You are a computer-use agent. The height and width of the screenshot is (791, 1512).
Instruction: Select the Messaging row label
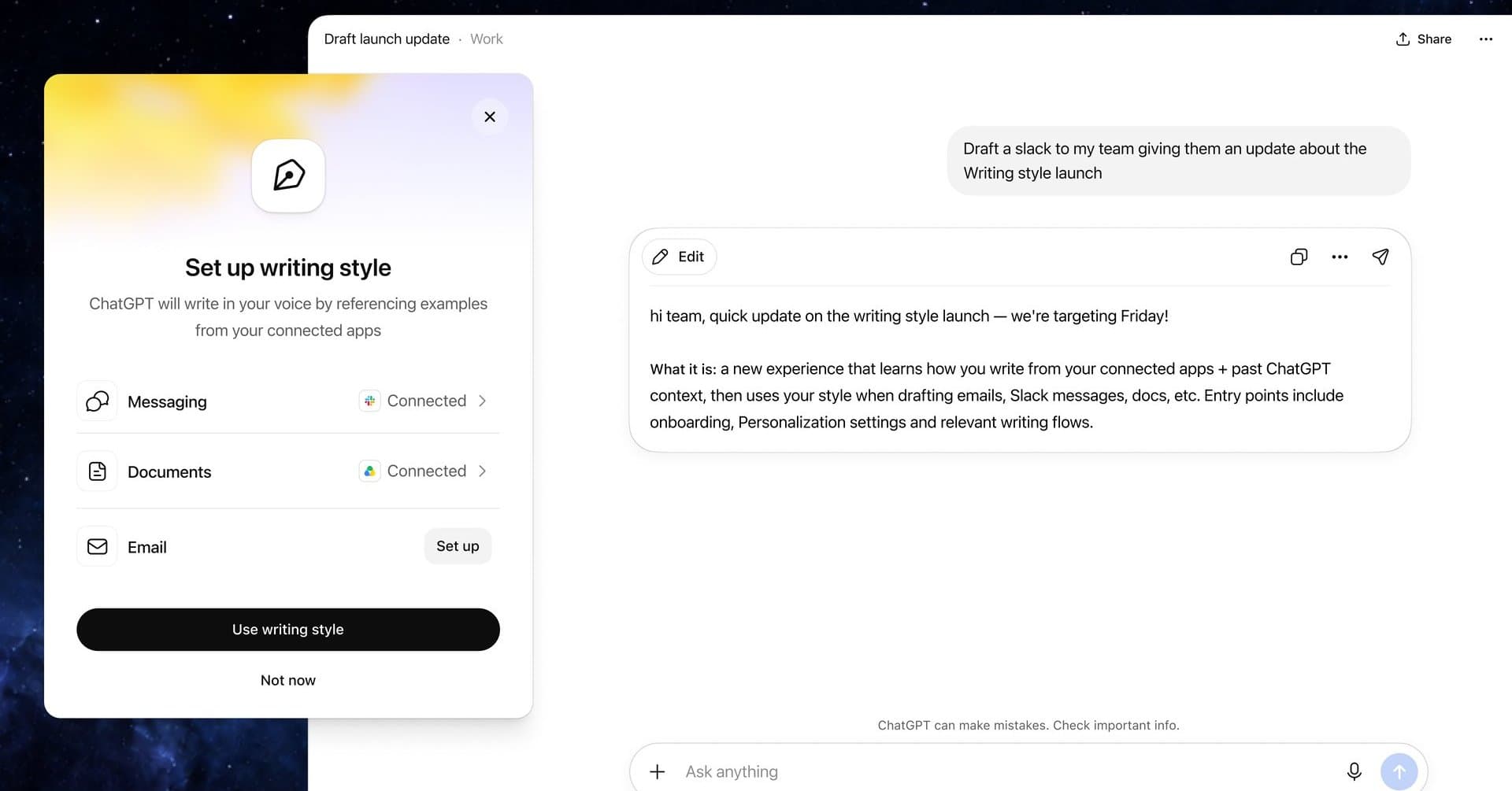[167, 401]
